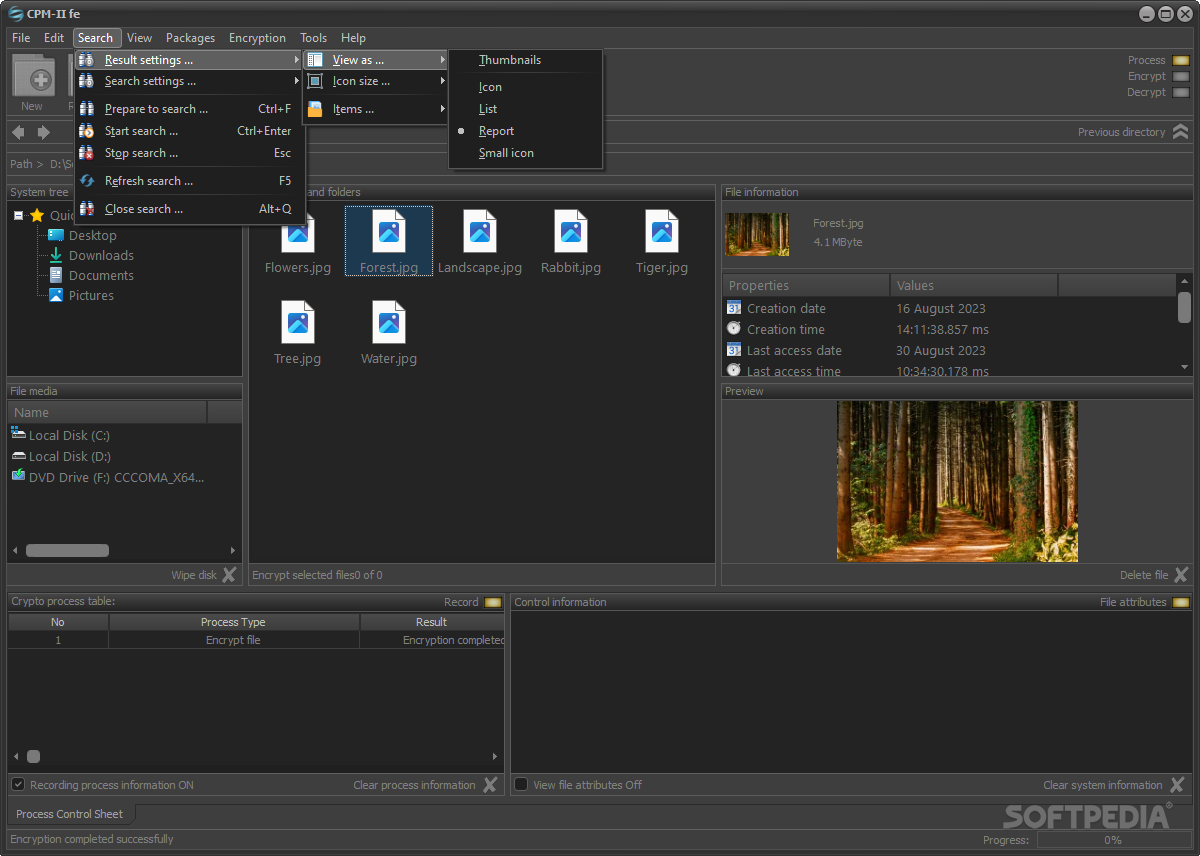Click the Progress bar showing 0%
The height and width of the screenshot is (856, 1200).
click(1112, 840)
